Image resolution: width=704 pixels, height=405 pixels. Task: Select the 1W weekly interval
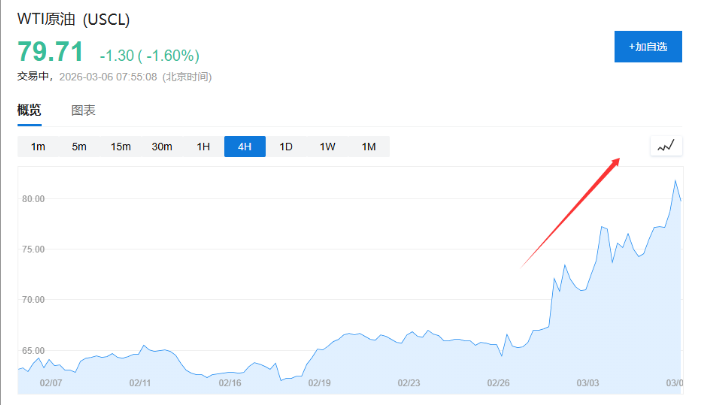(327, 147)
